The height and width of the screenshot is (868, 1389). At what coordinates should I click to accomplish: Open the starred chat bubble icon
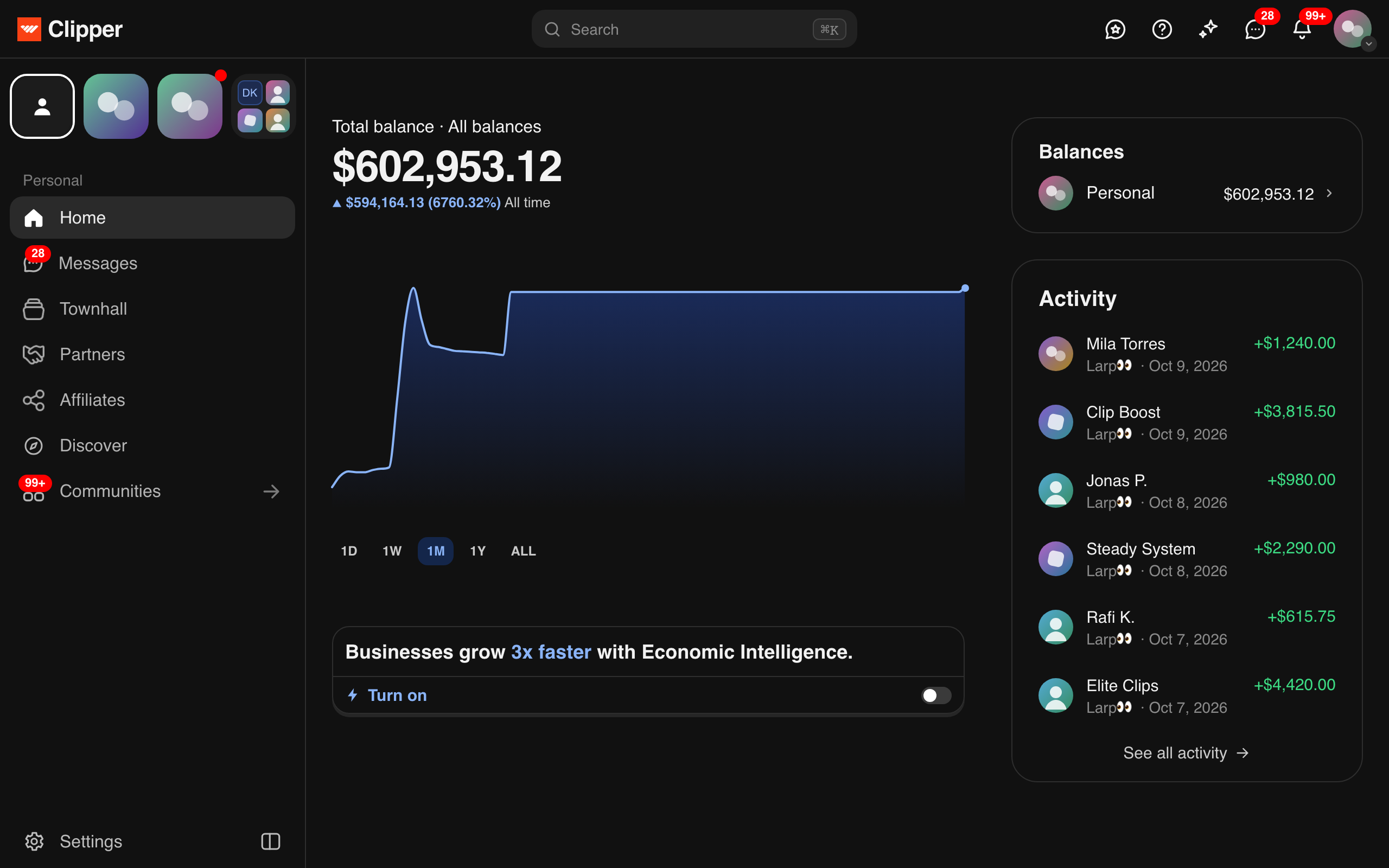tap(1114, 29)
